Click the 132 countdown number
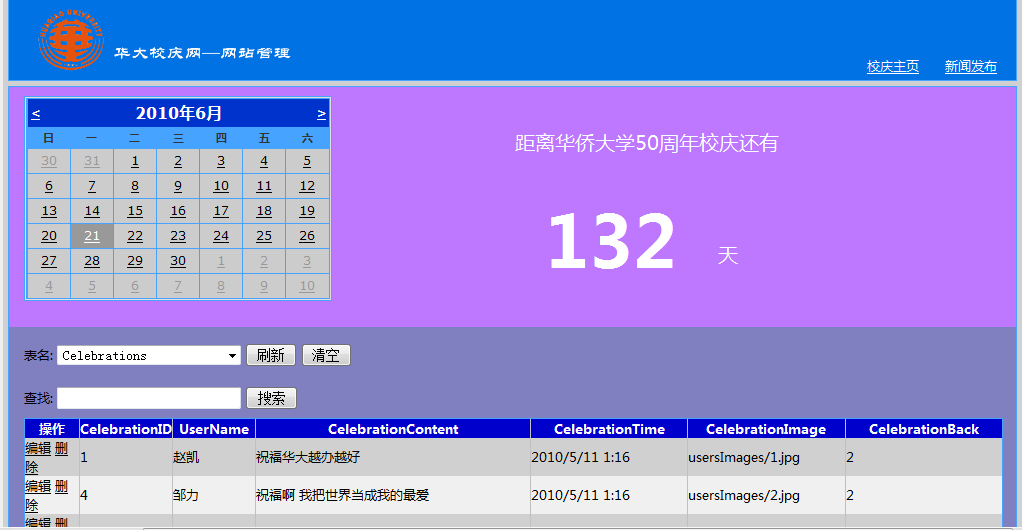The height and width of the screenshot is (530, 1022). (611, 241)
